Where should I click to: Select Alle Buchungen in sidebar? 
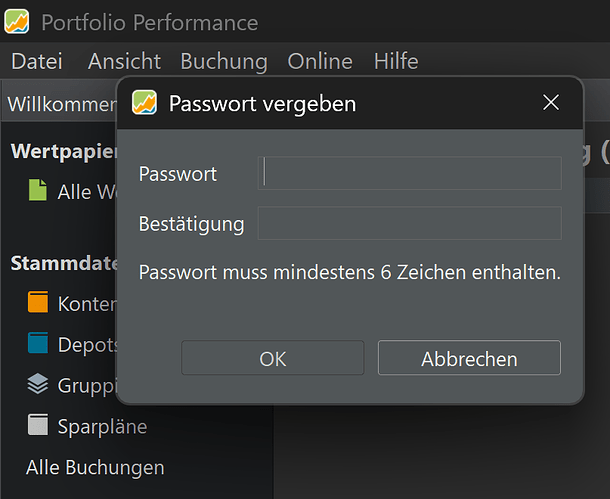click(95, 467)
